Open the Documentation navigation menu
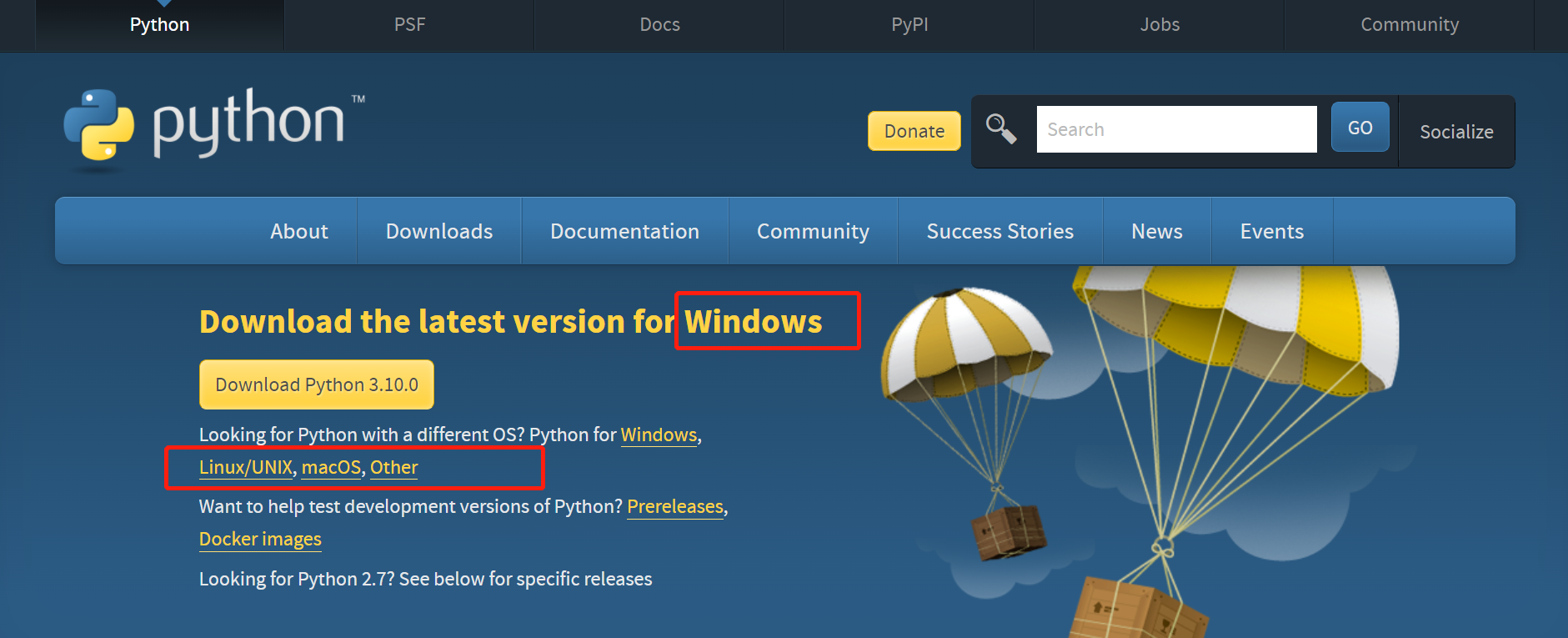The width and height of the screenshot is (1568, 638). click(x=624, y=231)
